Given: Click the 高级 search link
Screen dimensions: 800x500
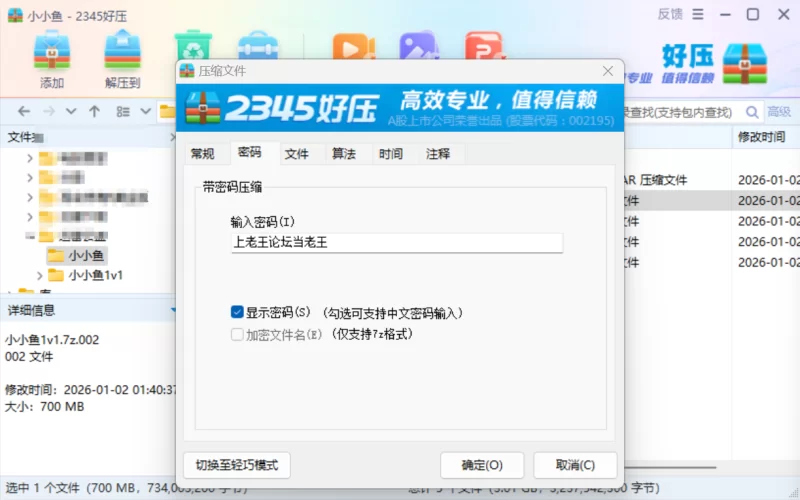Looking at the screenshot, I should [x=779, y=112].
